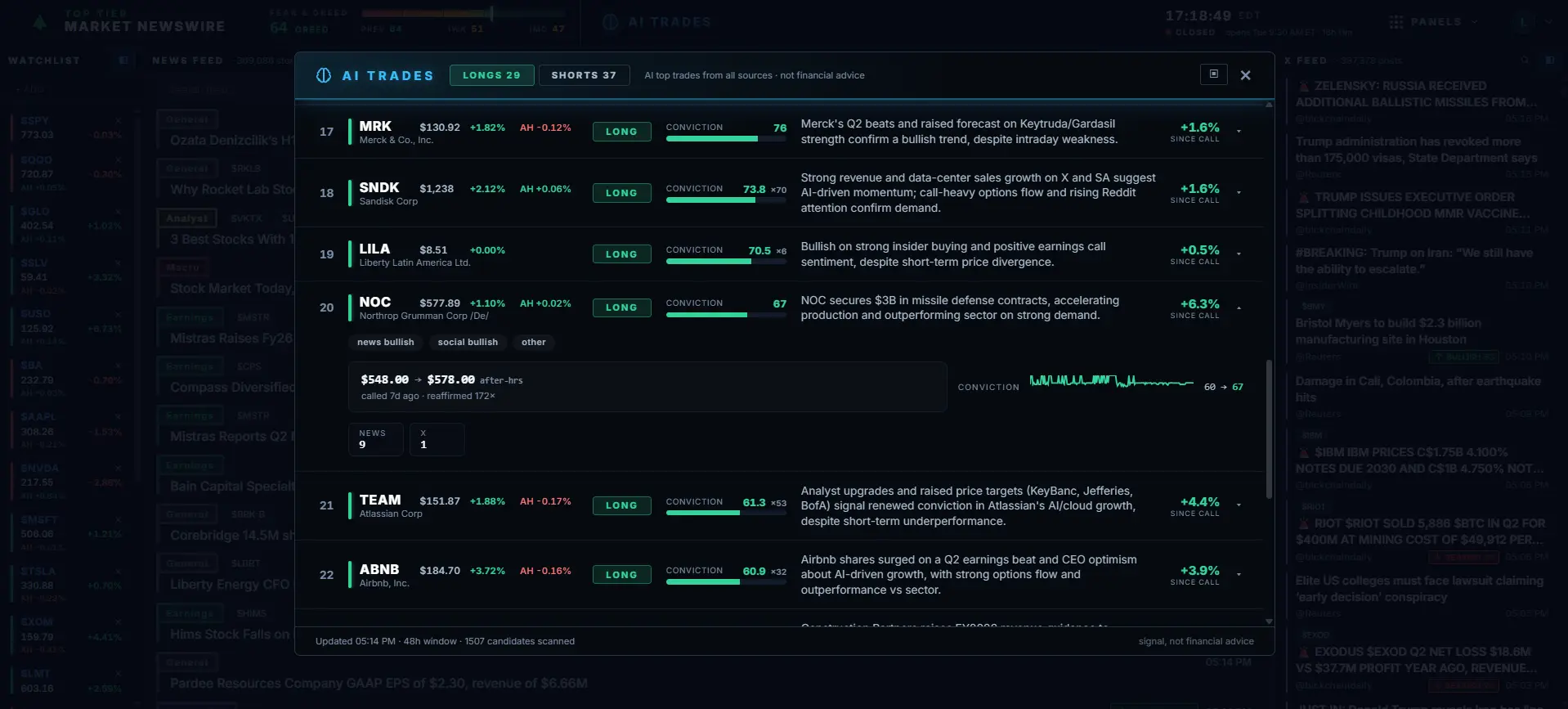Click NOC's '+6.3% since call' figure
This screenshot has height=709, width=1568.
[x=1195, y=308]
